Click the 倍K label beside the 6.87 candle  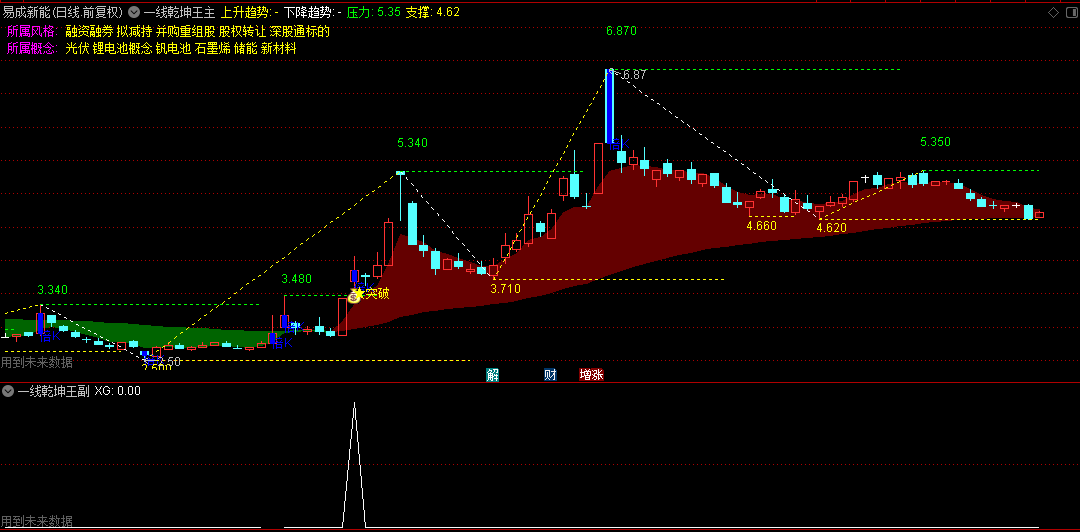tap(620, 143)
